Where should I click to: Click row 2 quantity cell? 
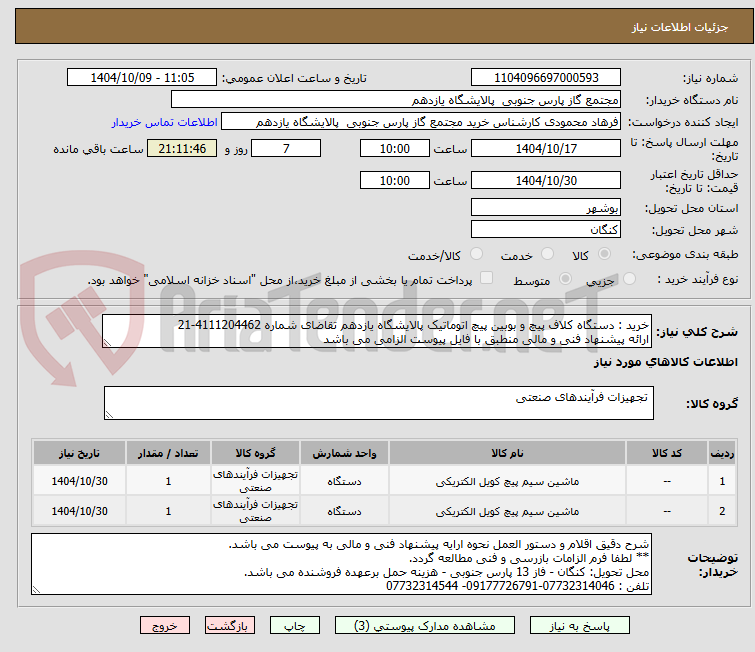pos(168,511)
